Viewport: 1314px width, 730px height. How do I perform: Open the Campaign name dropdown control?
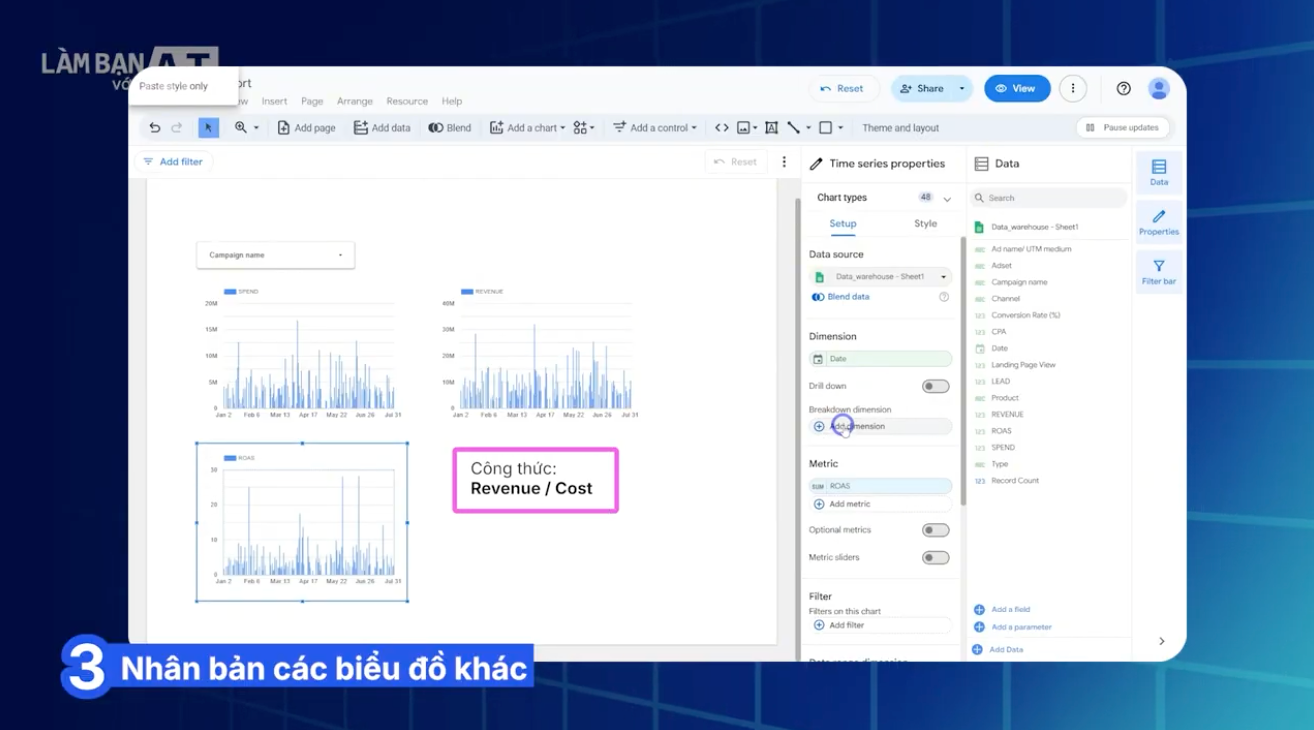[275, 255]
